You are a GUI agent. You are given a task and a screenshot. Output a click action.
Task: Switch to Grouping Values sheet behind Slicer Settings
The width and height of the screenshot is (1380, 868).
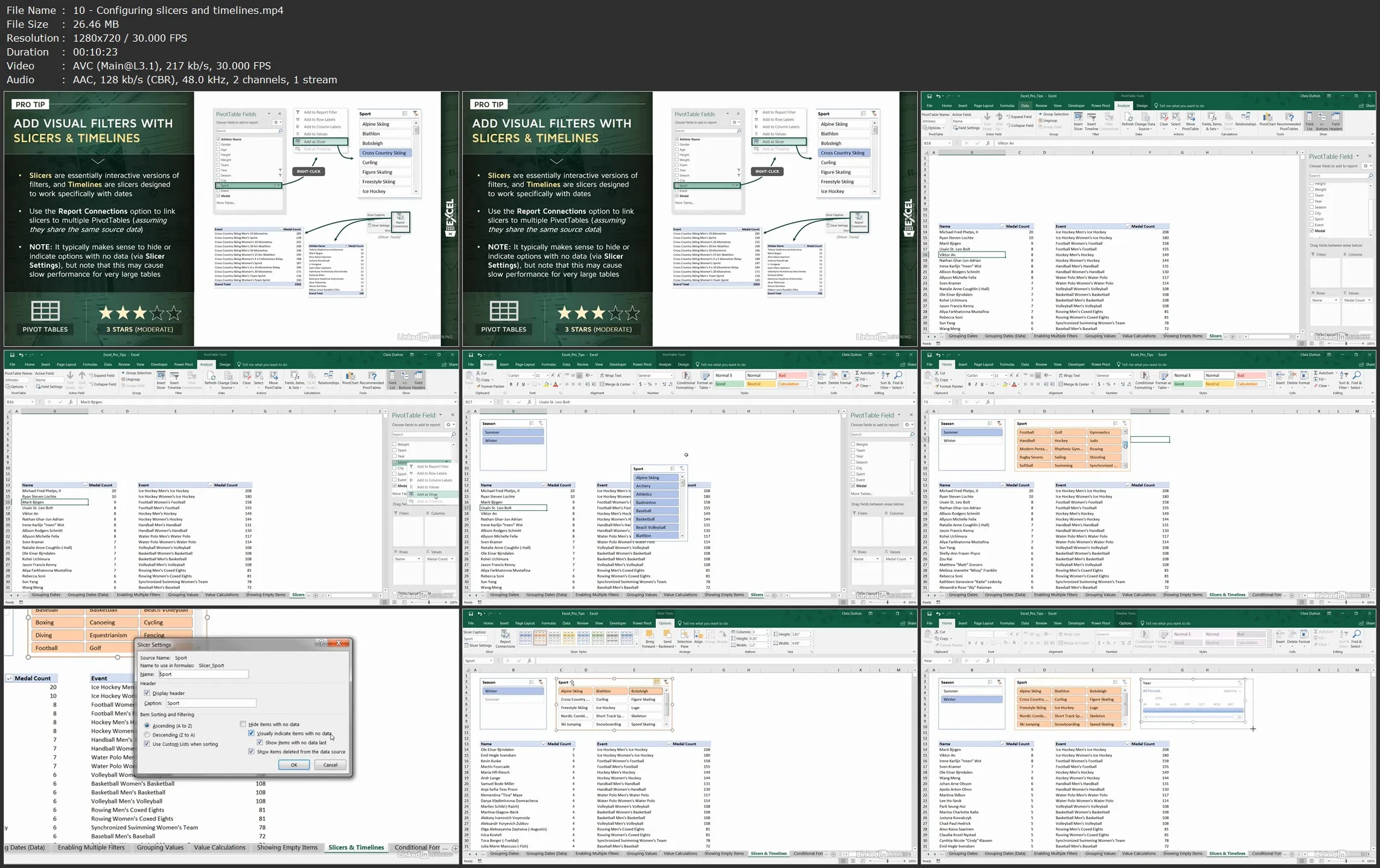[x=160, y=847]
